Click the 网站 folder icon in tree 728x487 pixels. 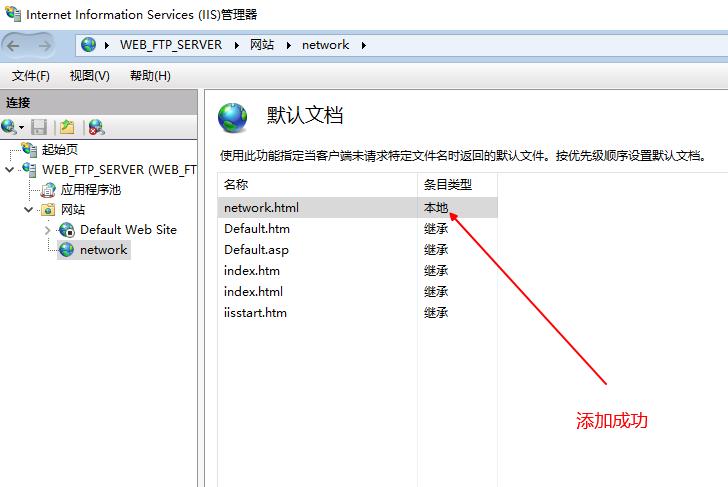click(48, 209)
